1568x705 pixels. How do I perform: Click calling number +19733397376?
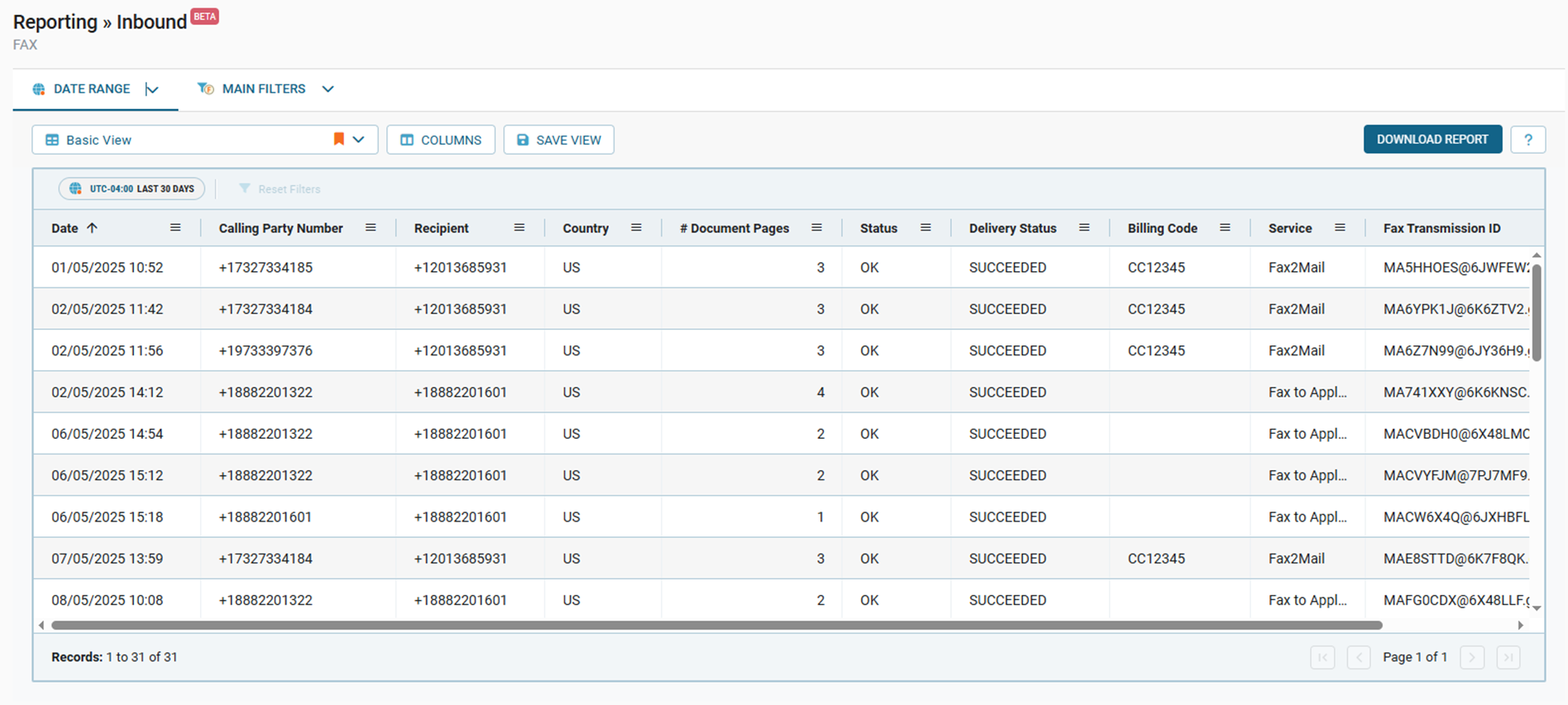[265, 350]
